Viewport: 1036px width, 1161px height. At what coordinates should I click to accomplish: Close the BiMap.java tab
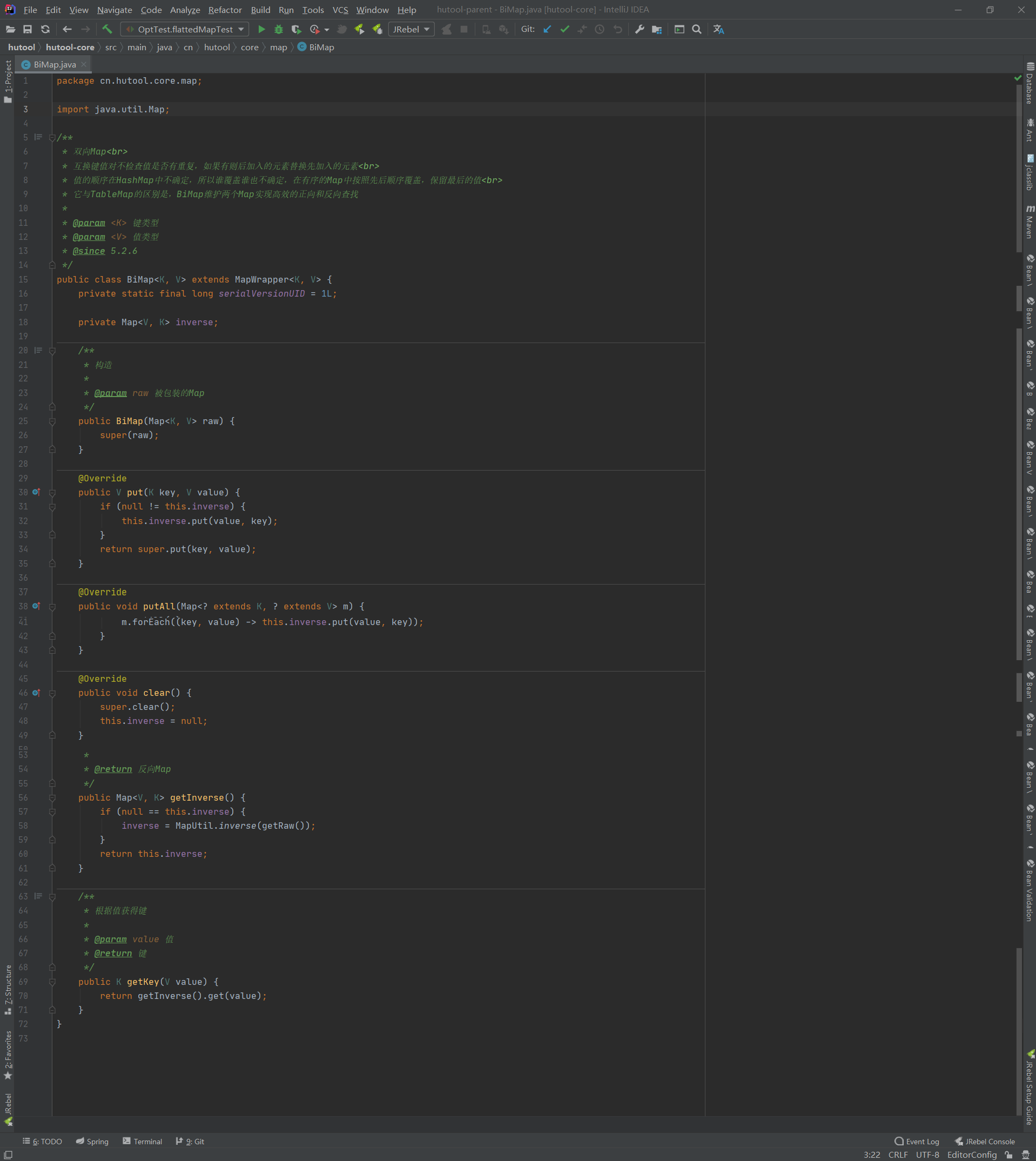(x=84, y=64)
